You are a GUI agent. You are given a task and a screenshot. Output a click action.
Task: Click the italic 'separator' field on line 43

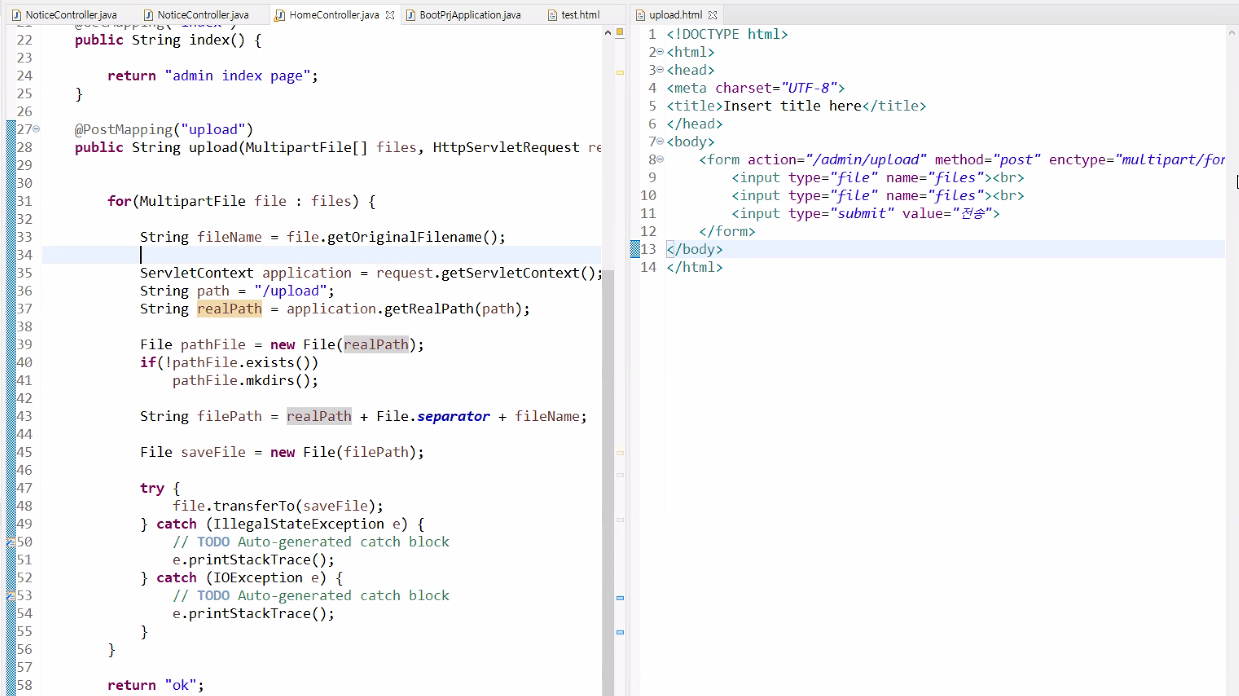click(x=453, y=417)
